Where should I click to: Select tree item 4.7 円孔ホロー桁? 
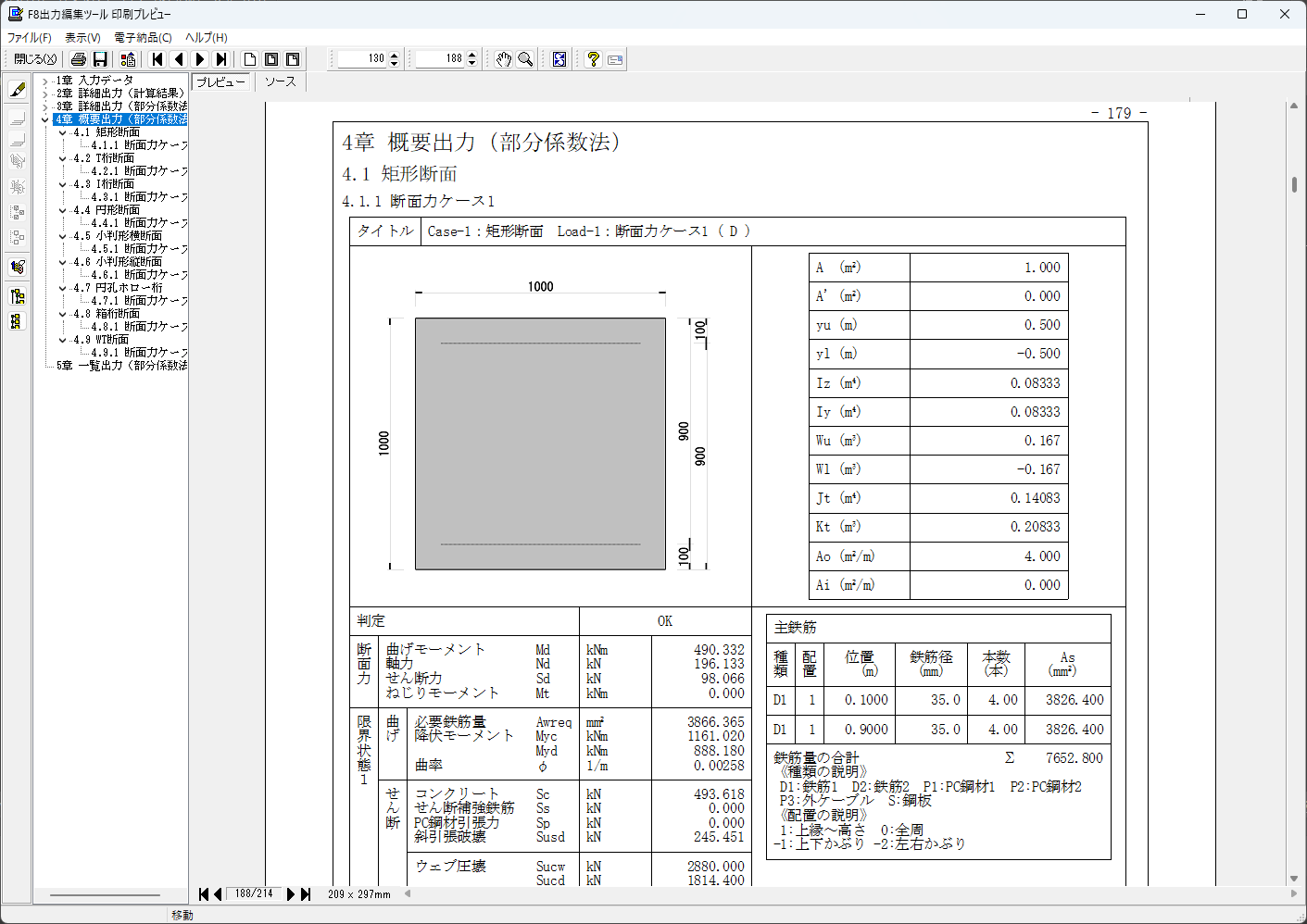pos(118,288)
